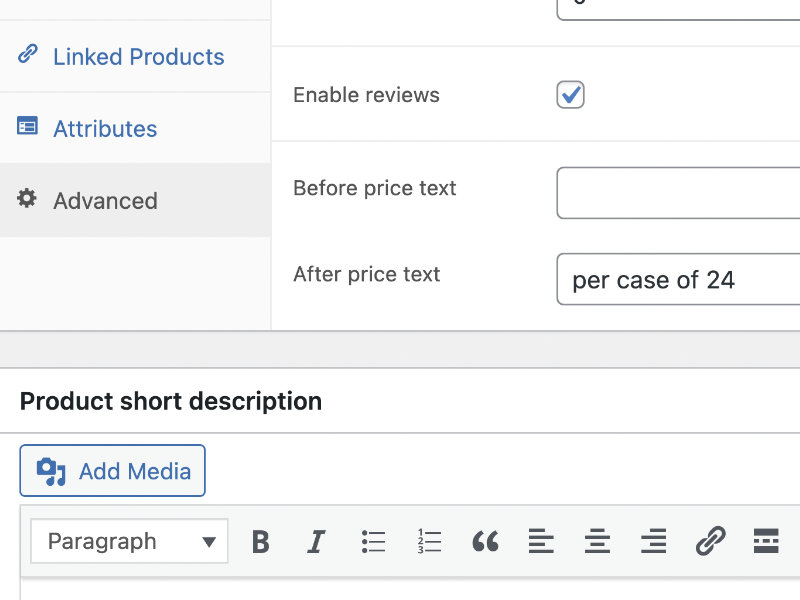Open the Paragraph style dropdown
Viewport: 800px width, 600px height.
[x=128, y=541]
